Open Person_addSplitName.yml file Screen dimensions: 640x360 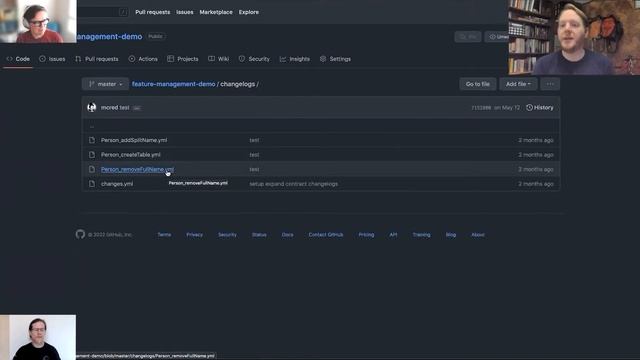pyautogui.click(x=134, y=140)
